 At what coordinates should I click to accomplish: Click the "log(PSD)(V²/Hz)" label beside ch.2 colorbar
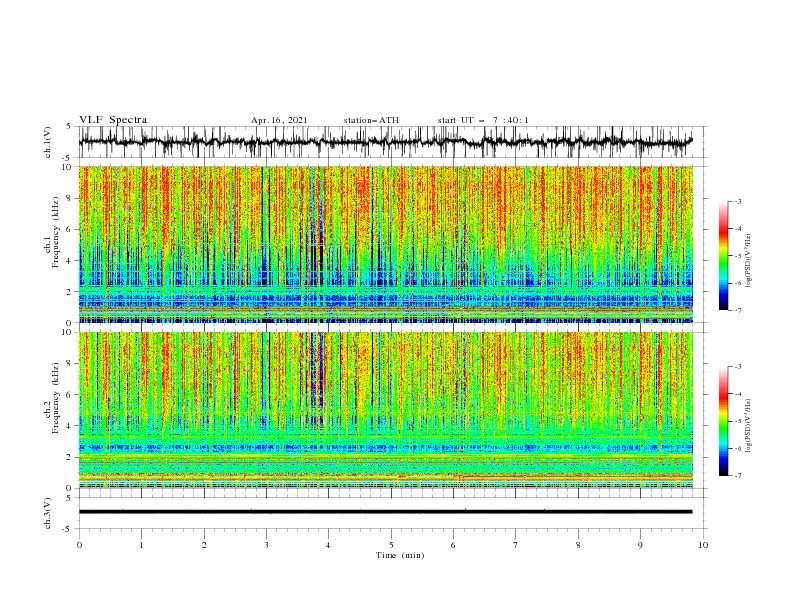click(x=750, y=425)
